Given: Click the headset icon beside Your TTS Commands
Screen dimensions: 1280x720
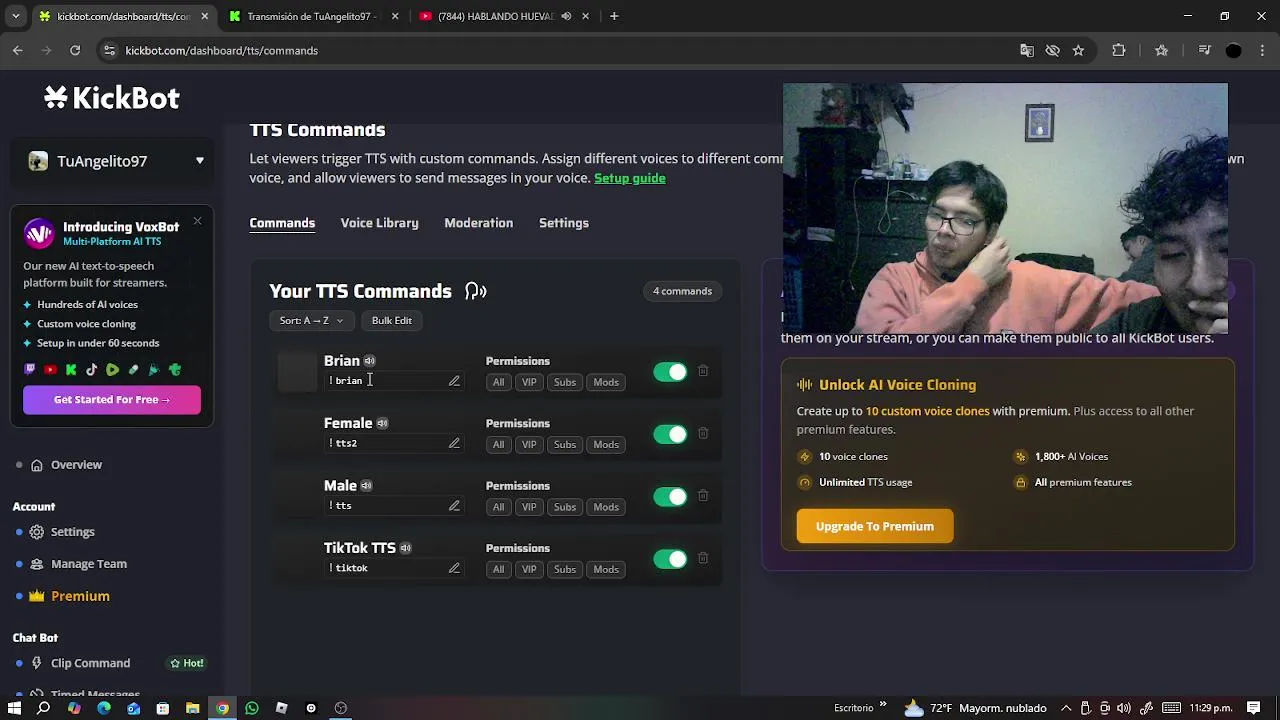Looking at the screenshot, I should [x=476, y=291].
